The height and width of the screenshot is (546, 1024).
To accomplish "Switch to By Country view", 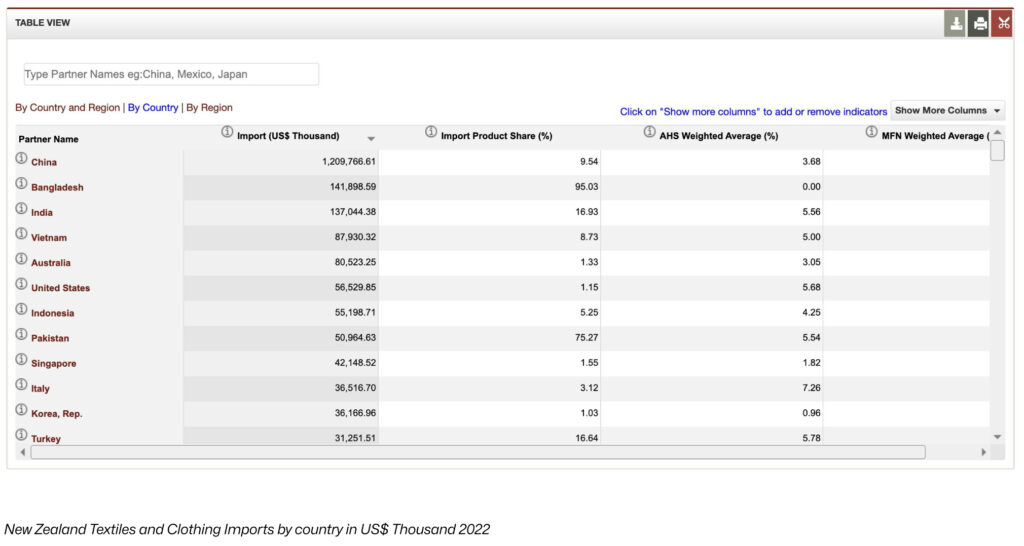I will click(153, 108).
